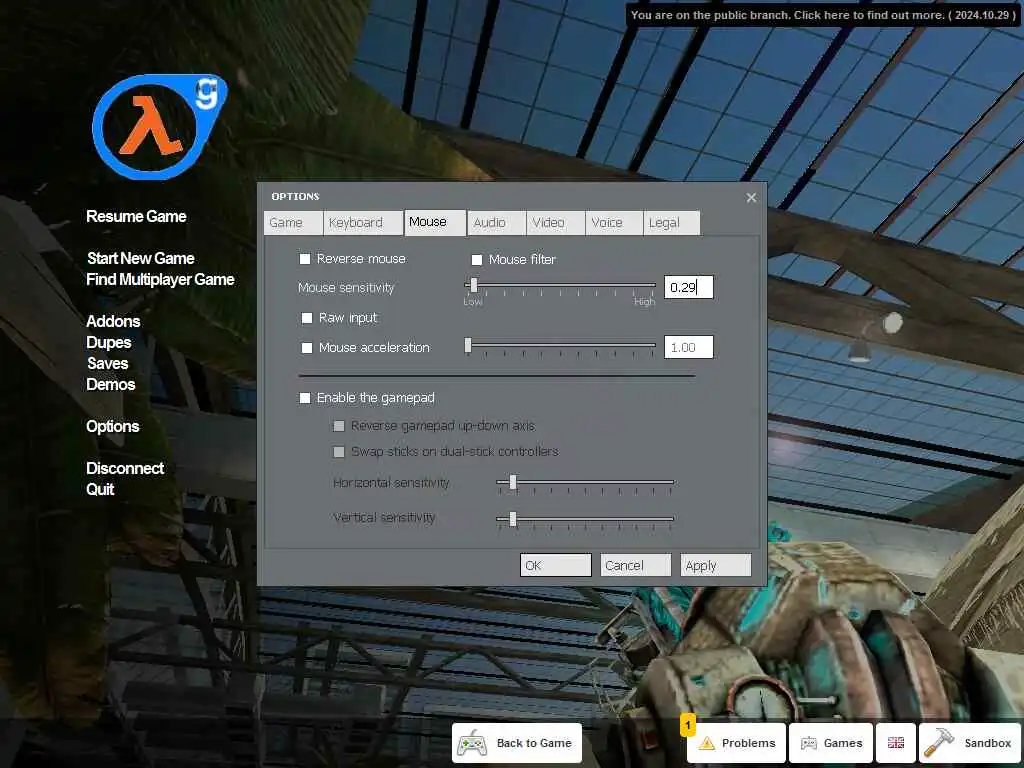Open the Saves menu entry
Image resolution: width=1024 pixels, height=768 pixels.
point(108,363)
